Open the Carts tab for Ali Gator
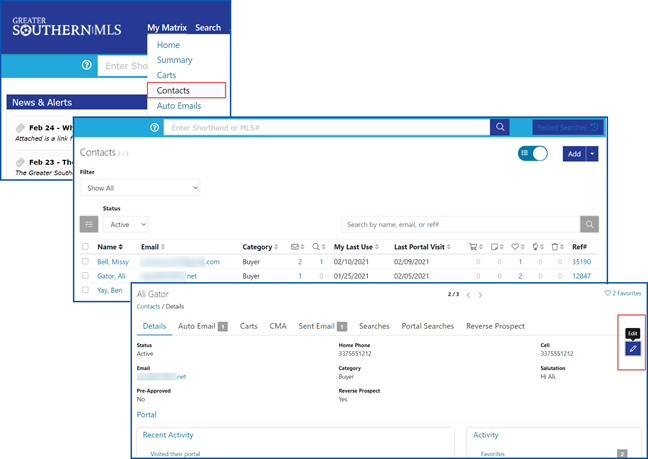Image resolution: width=648 pixels, height=459 pixels. coord(248,326)
